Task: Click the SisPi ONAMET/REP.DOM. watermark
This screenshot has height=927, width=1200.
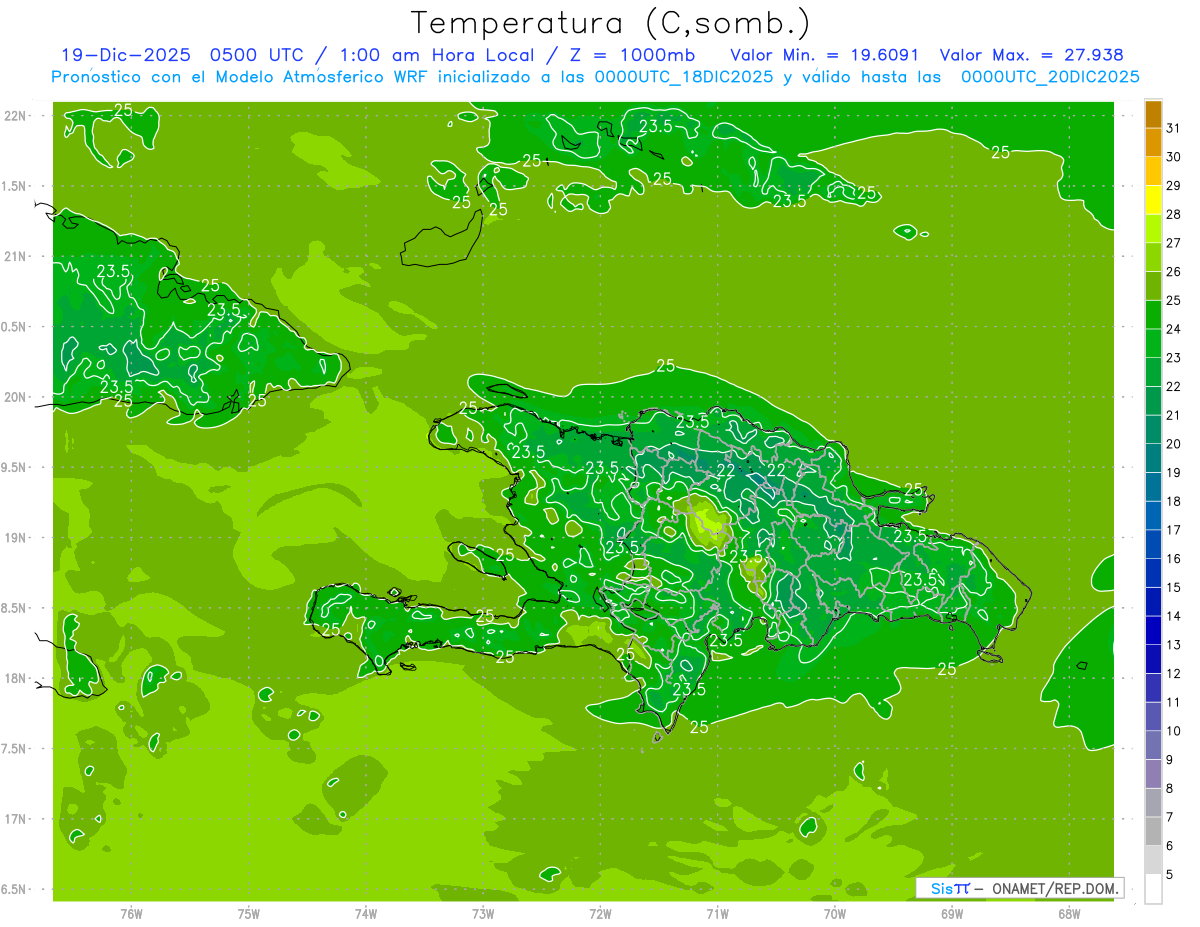Action: tap(1019, 888)
